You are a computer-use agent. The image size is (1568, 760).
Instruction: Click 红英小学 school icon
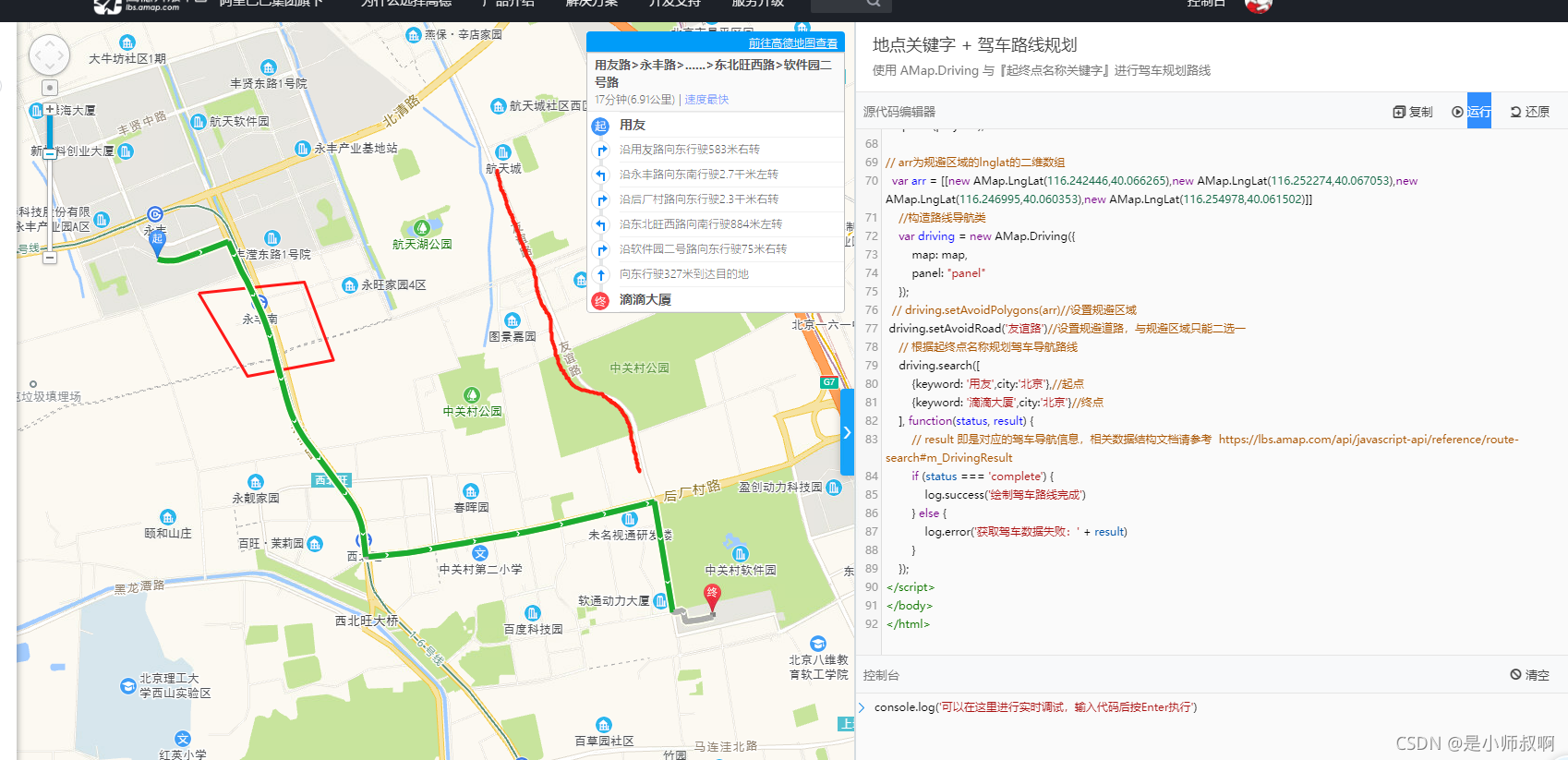pos(183,739)
